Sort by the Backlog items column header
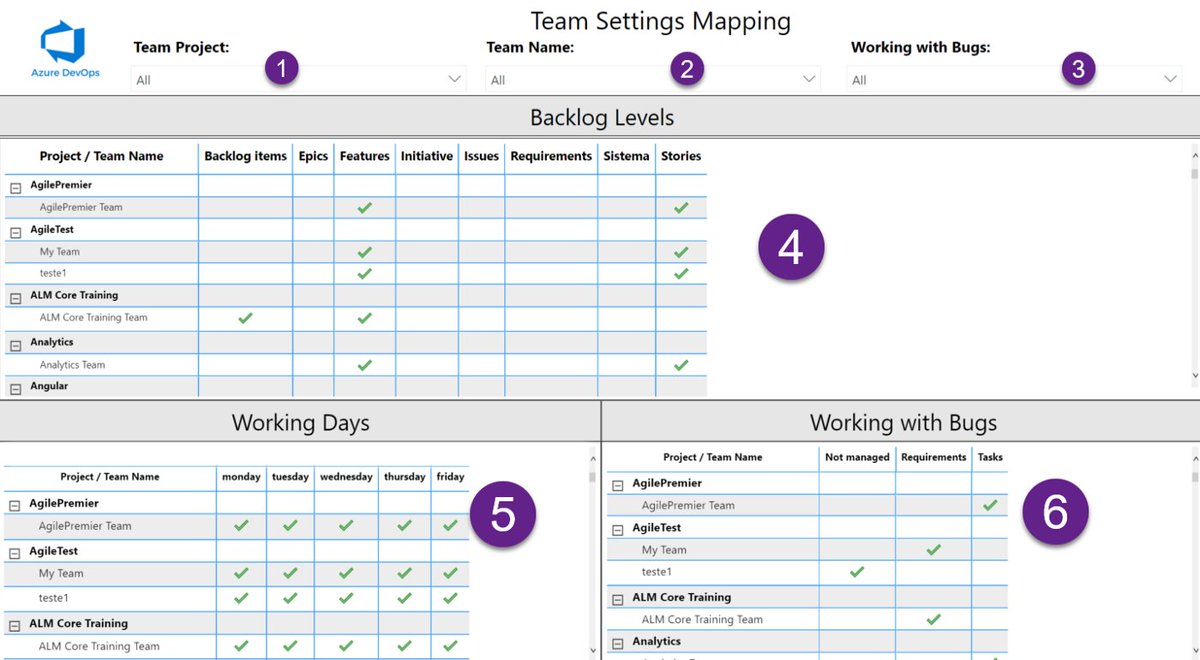The width and height of the screenshot is (1200, 660). coord(245,156)
